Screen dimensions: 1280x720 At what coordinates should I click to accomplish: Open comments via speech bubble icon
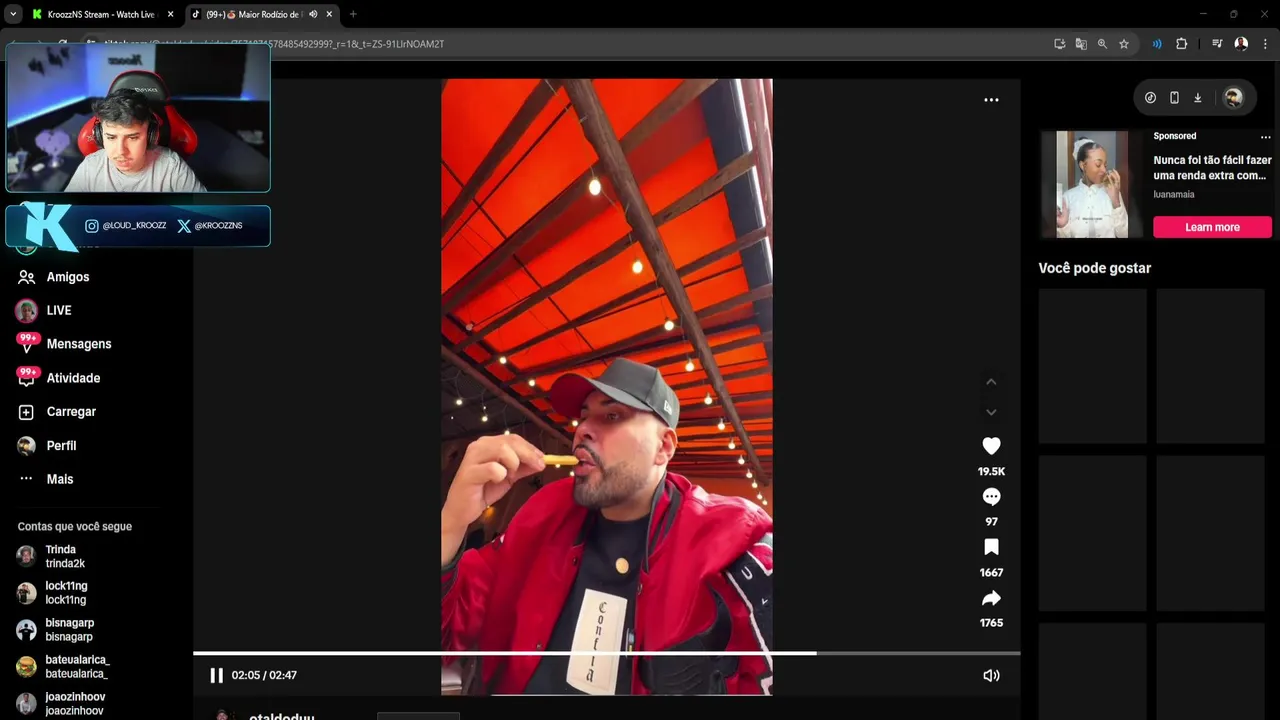pos(991,497)
